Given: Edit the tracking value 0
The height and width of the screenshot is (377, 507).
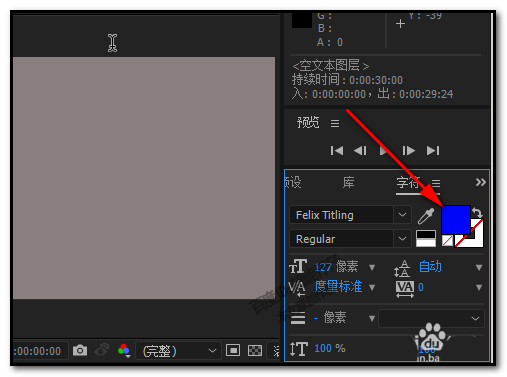Looking at the screenshot, I should [x=421, y=287].
